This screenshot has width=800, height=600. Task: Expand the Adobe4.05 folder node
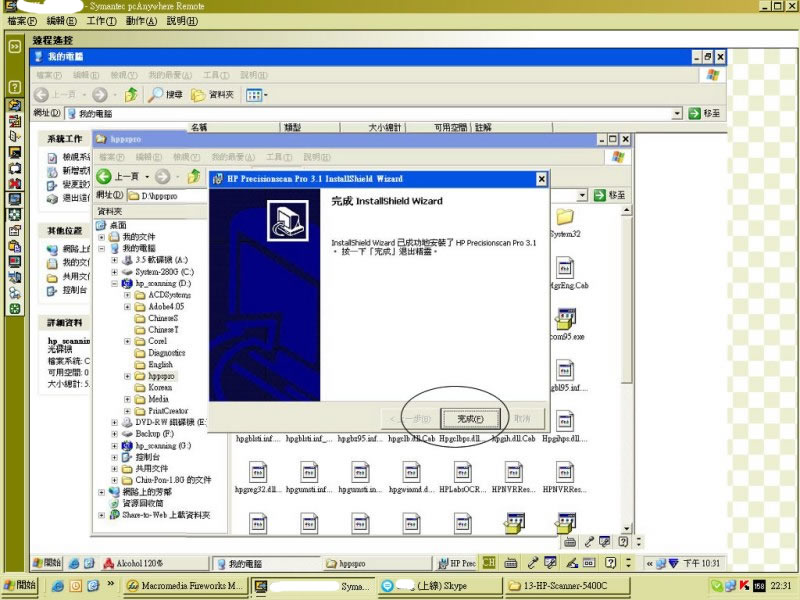tap(127, 307)
